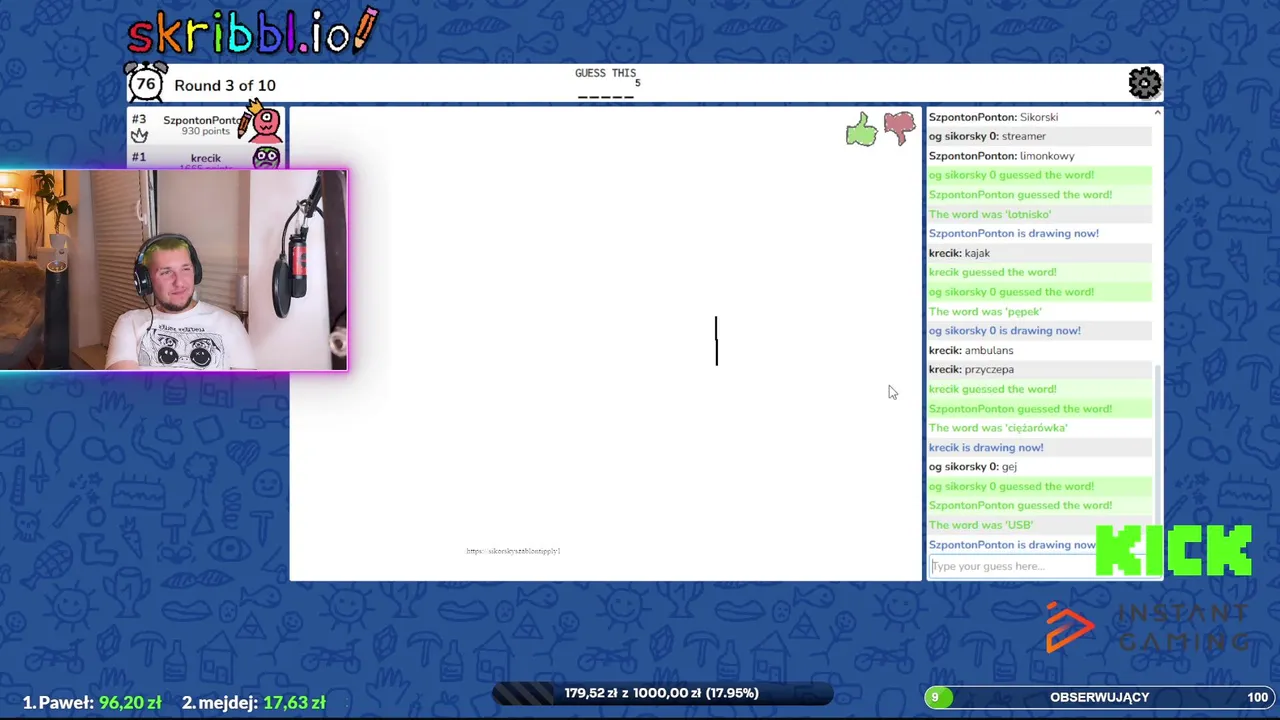This screenshot has height=720, width=1280.
Task: Click chat message 'og sikorsky 0: gej'
Action: [972, 467]
